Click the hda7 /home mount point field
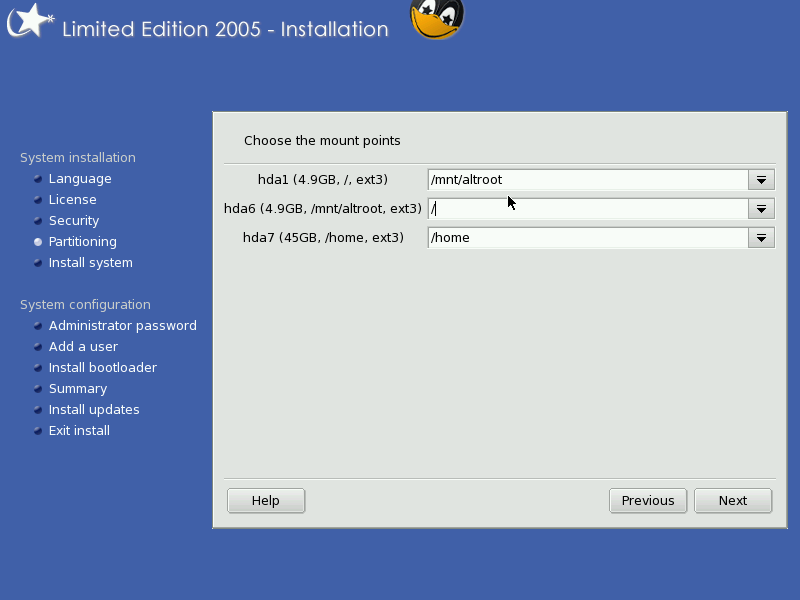This screenshot has height=600, width=800. coord(588,238)
